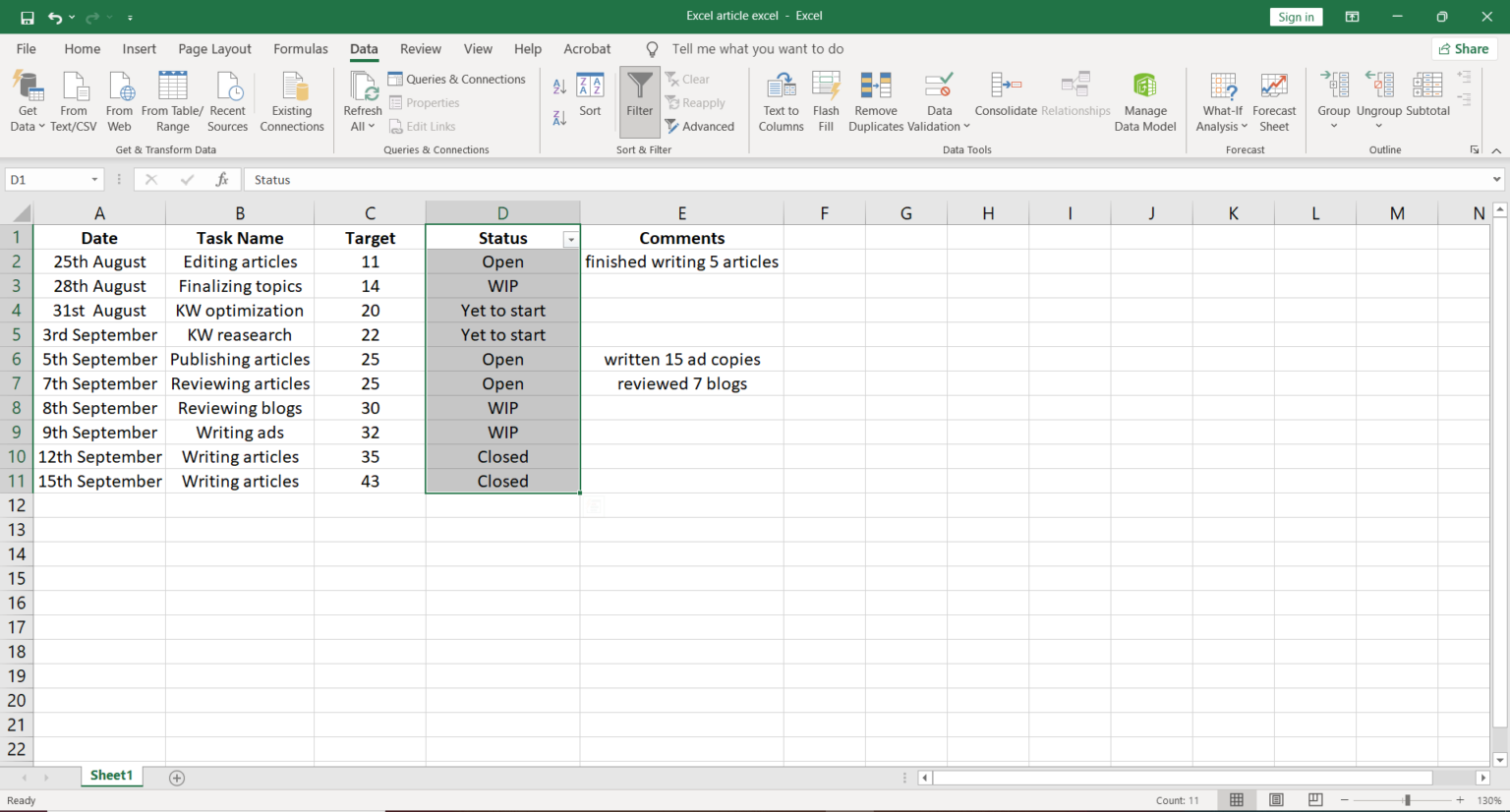Viewport: 1510px width, 812px height.
Task: Select the Advanced filter option
Action: 701,126
